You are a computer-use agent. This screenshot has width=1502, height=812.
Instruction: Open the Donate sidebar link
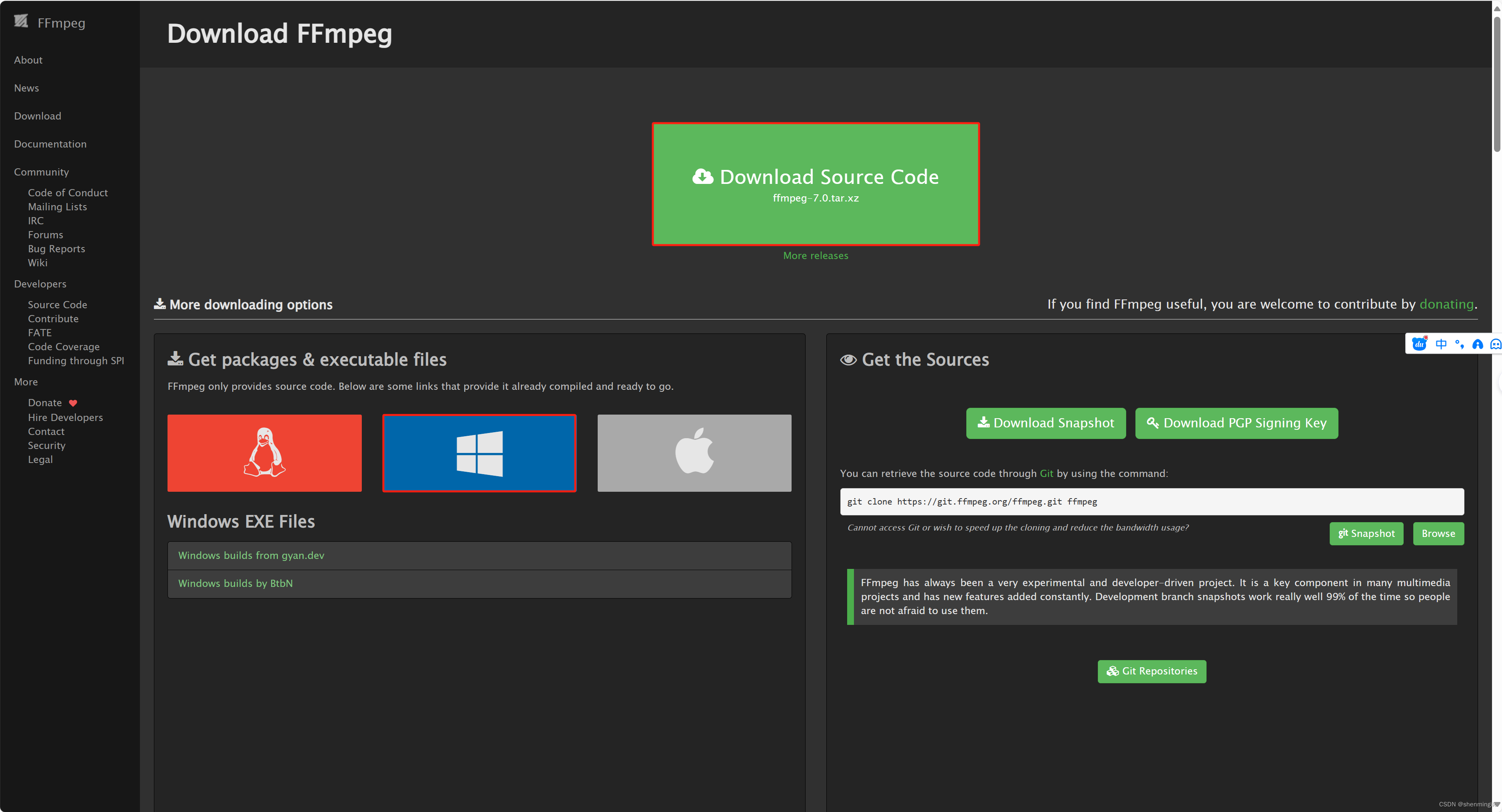pos(45,402)
